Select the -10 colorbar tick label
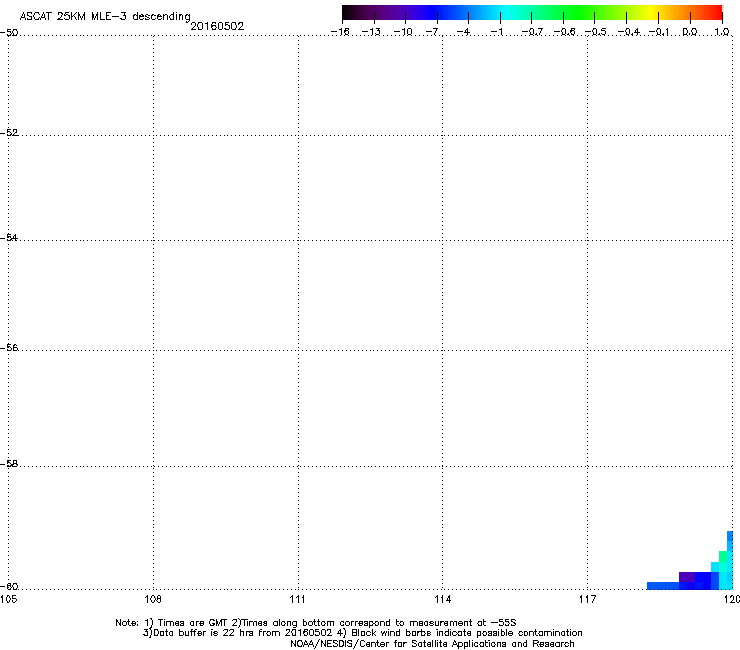Viewport: 740px width, 650px height. point(403,32)
